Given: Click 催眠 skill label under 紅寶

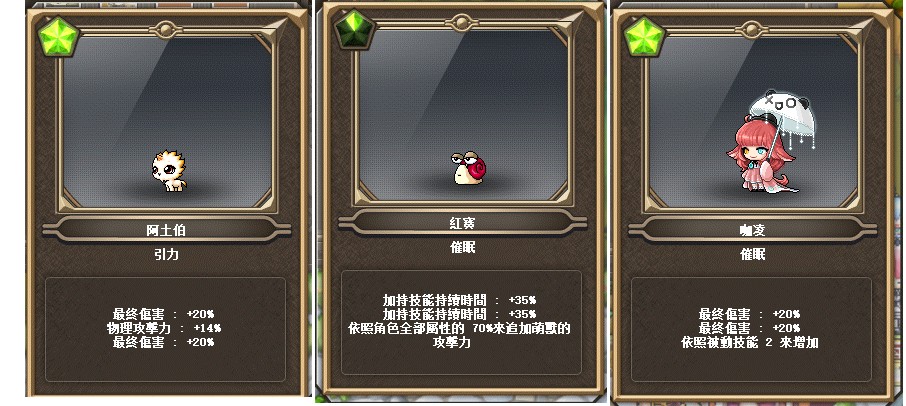Looking at the screenshot, I should tap(462, 247).
